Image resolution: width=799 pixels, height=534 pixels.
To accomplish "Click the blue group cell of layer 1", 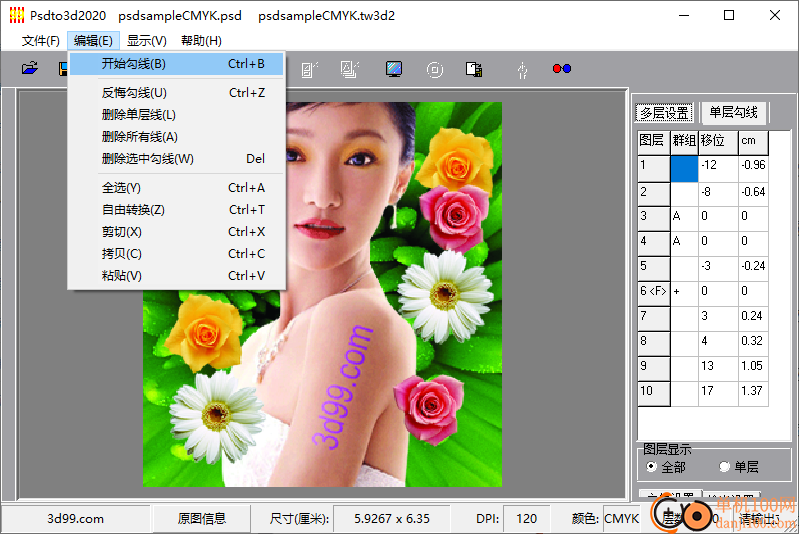I will click(x=683, y=165).
